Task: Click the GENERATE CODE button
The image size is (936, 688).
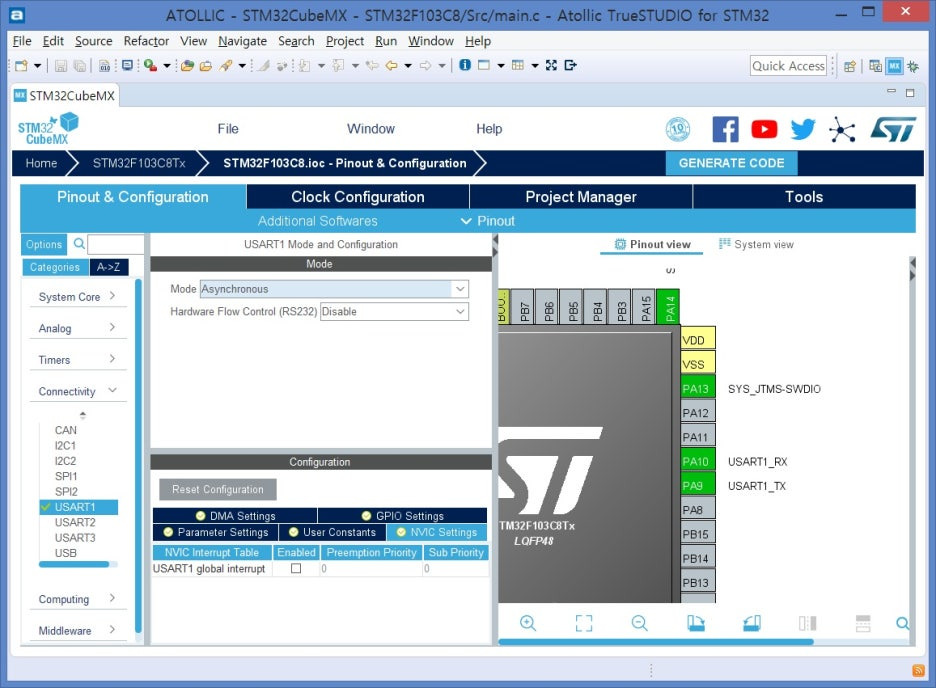Action: click(731, 163)
